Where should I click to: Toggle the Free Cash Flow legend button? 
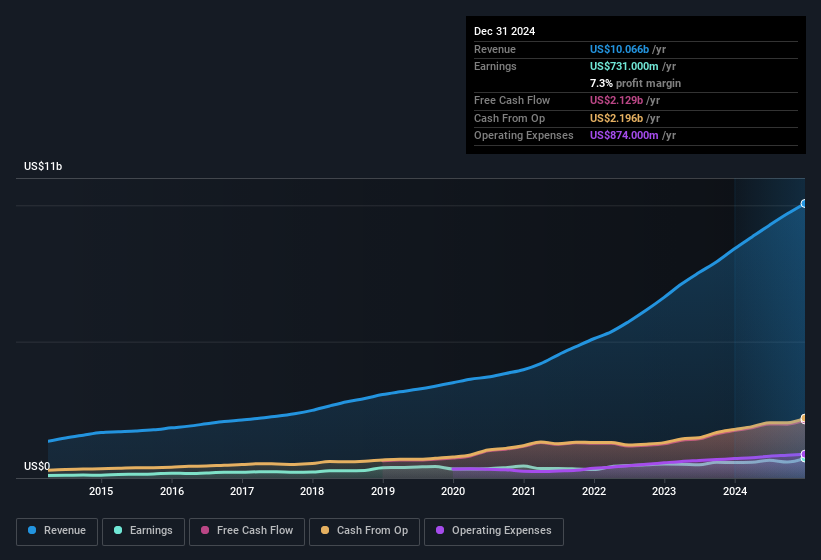[247, 532]
